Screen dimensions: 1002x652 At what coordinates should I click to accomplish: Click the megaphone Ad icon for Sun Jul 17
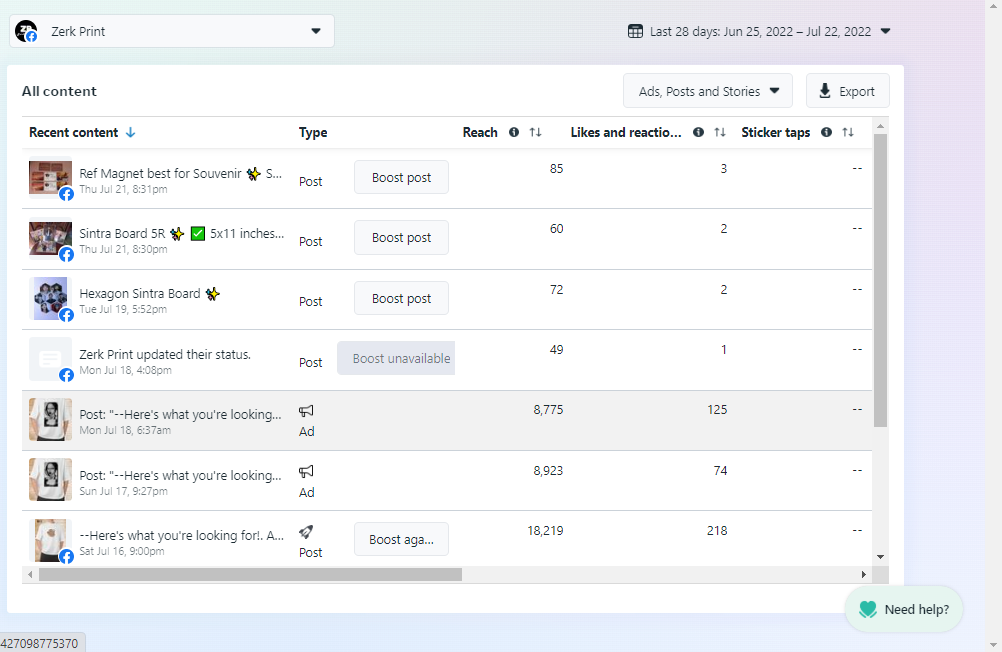tap(306, 472)
